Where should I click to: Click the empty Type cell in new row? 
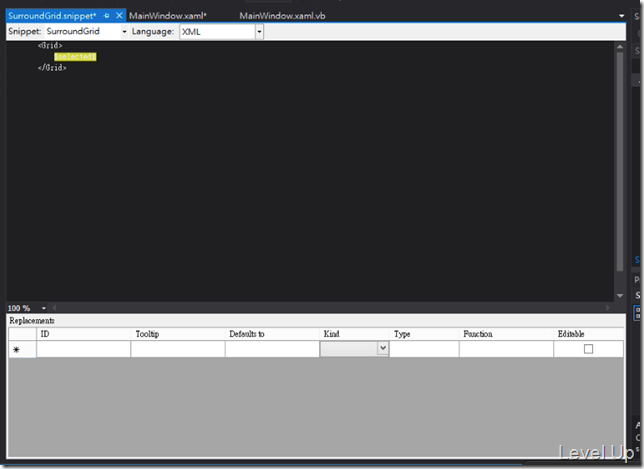tap(424, 349)
